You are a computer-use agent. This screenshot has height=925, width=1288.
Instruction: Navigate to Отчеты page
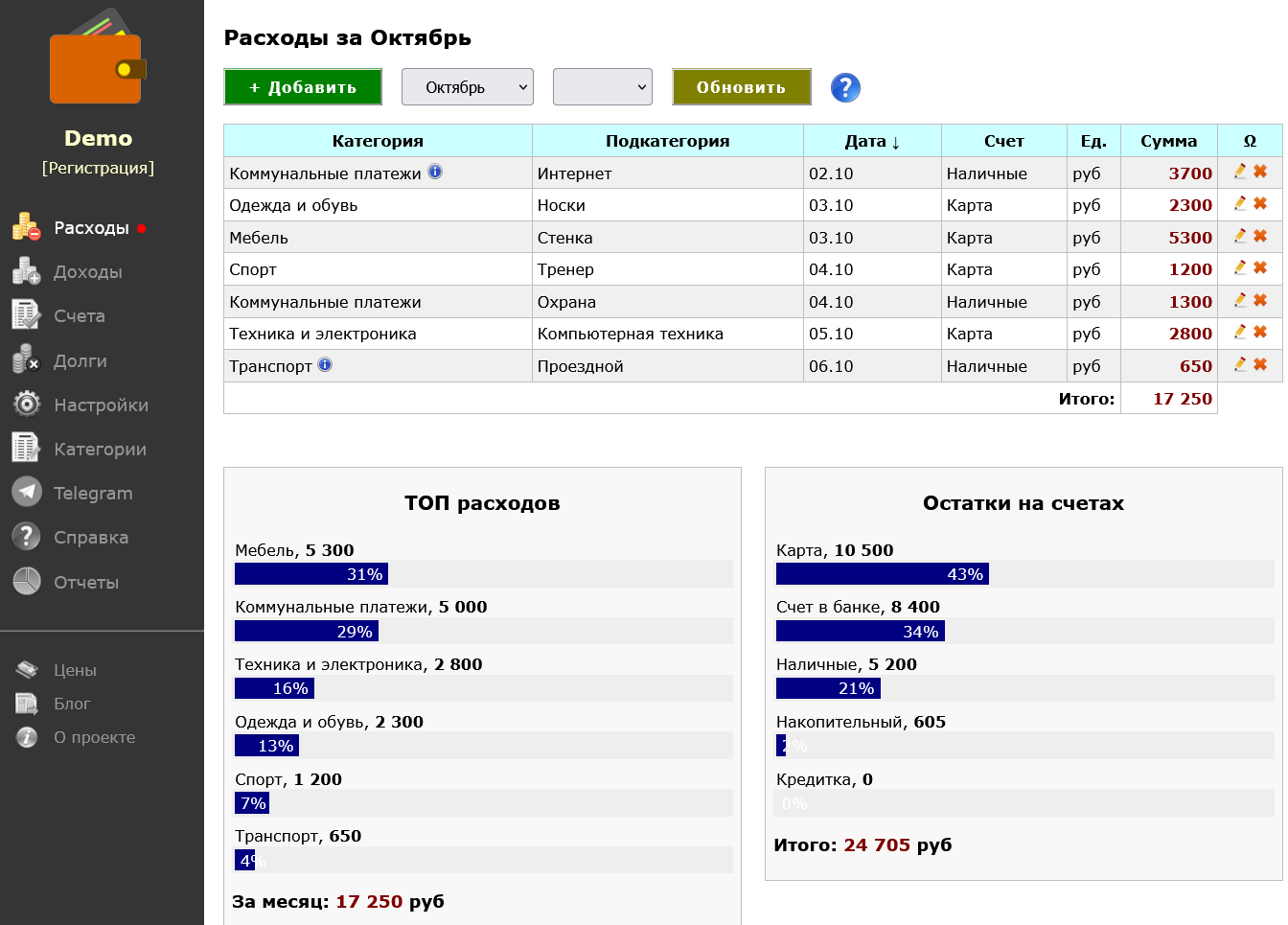click(85, 583)
